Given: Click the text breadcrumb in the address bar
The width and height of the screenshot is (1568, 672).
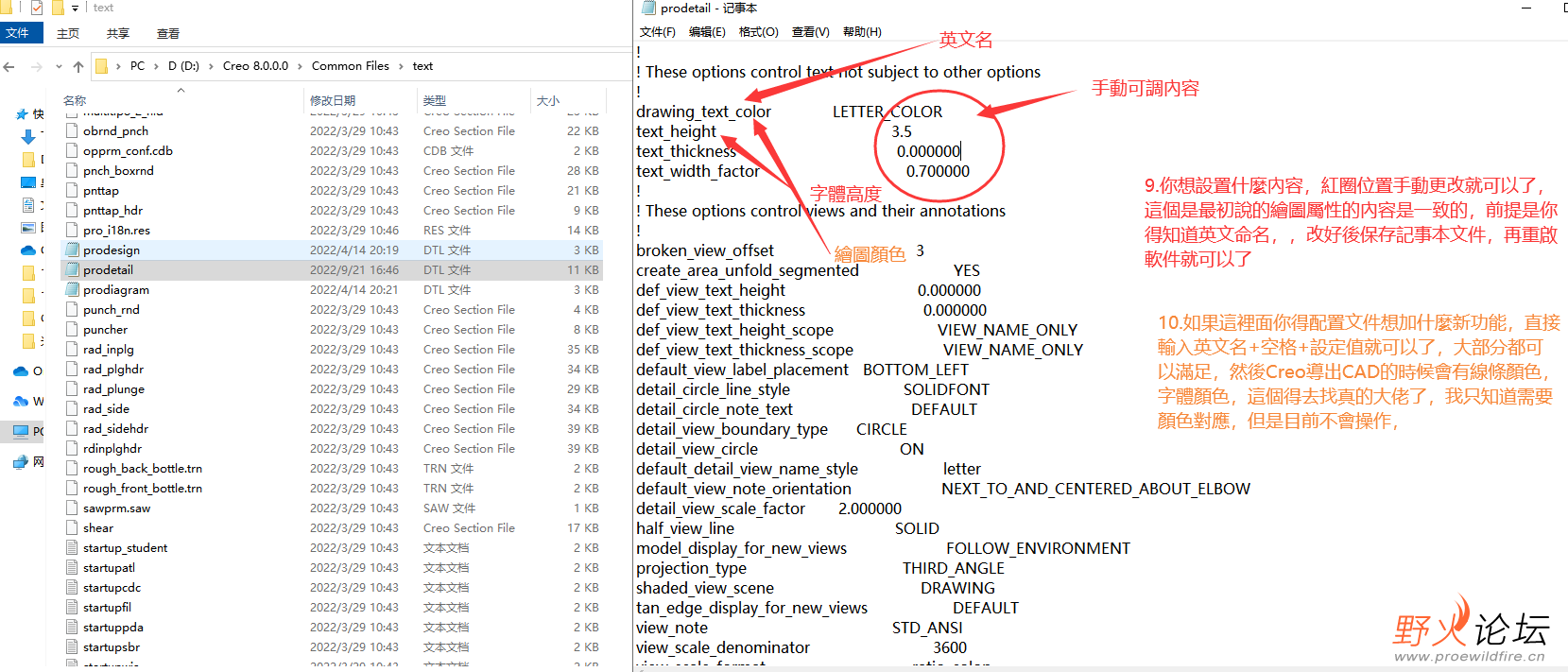Looking at the screenshot, I should pos(422,66).
